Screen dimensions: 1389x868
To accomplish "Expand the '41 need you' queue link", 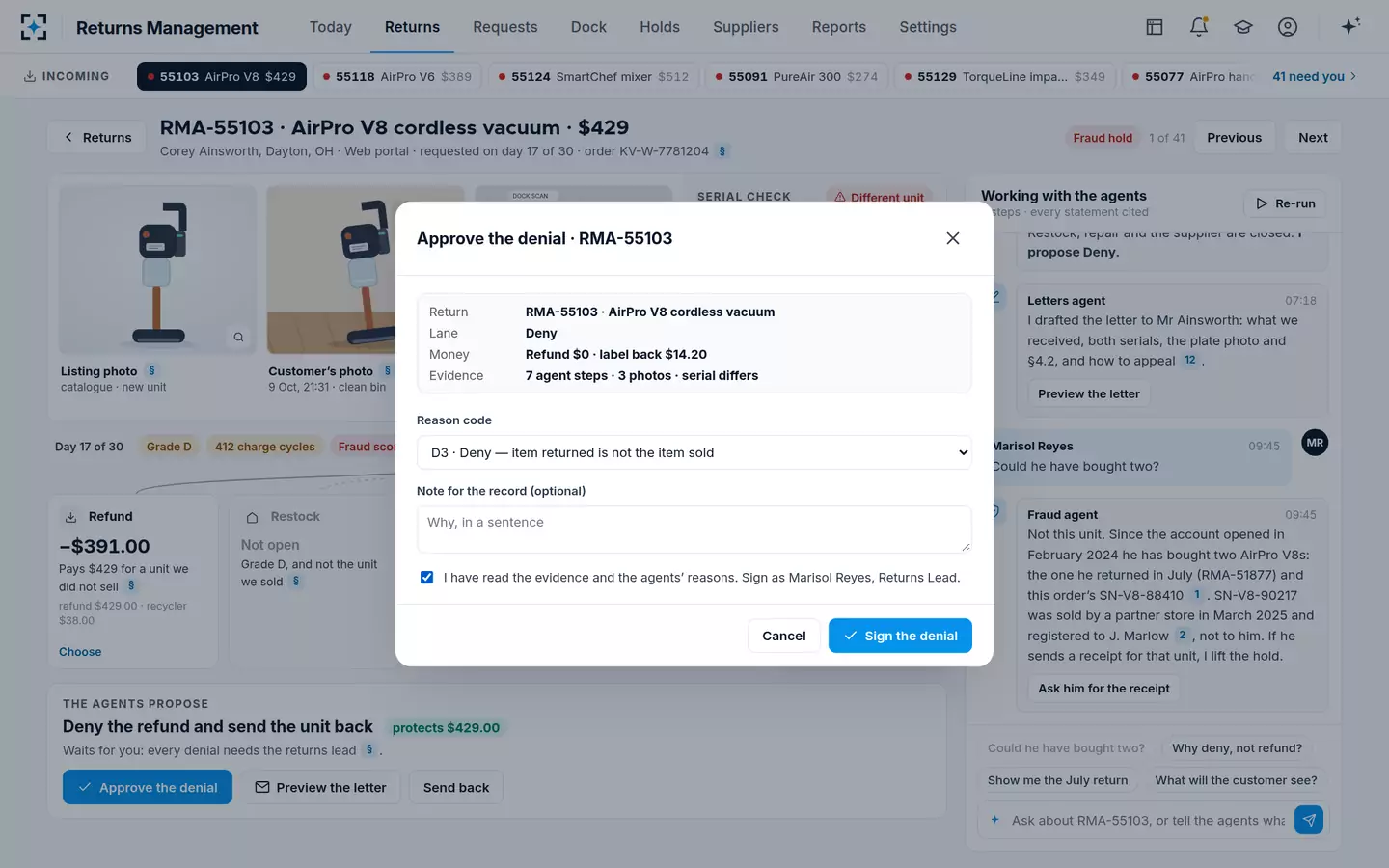I will pos(1314,76).
